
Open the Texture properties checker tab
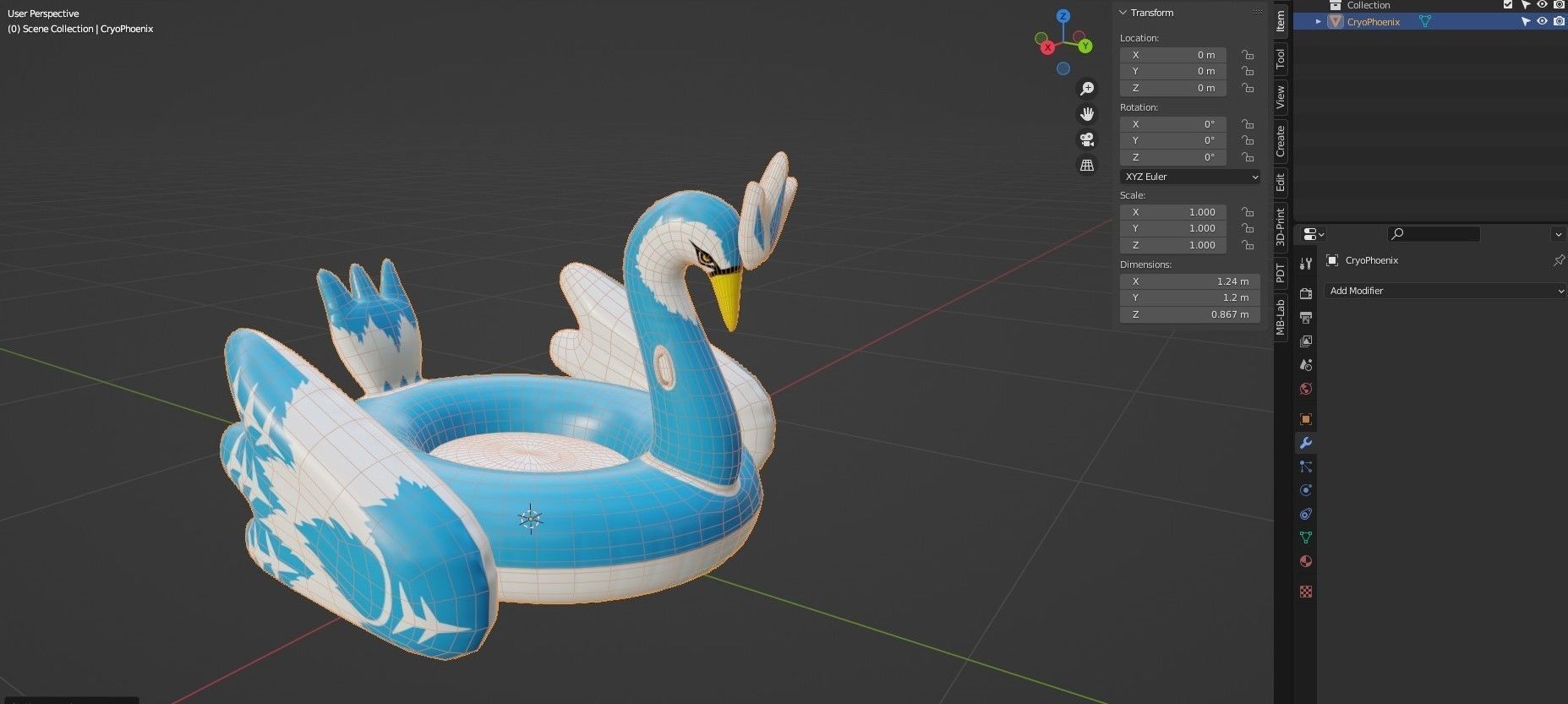(1306, 592)
